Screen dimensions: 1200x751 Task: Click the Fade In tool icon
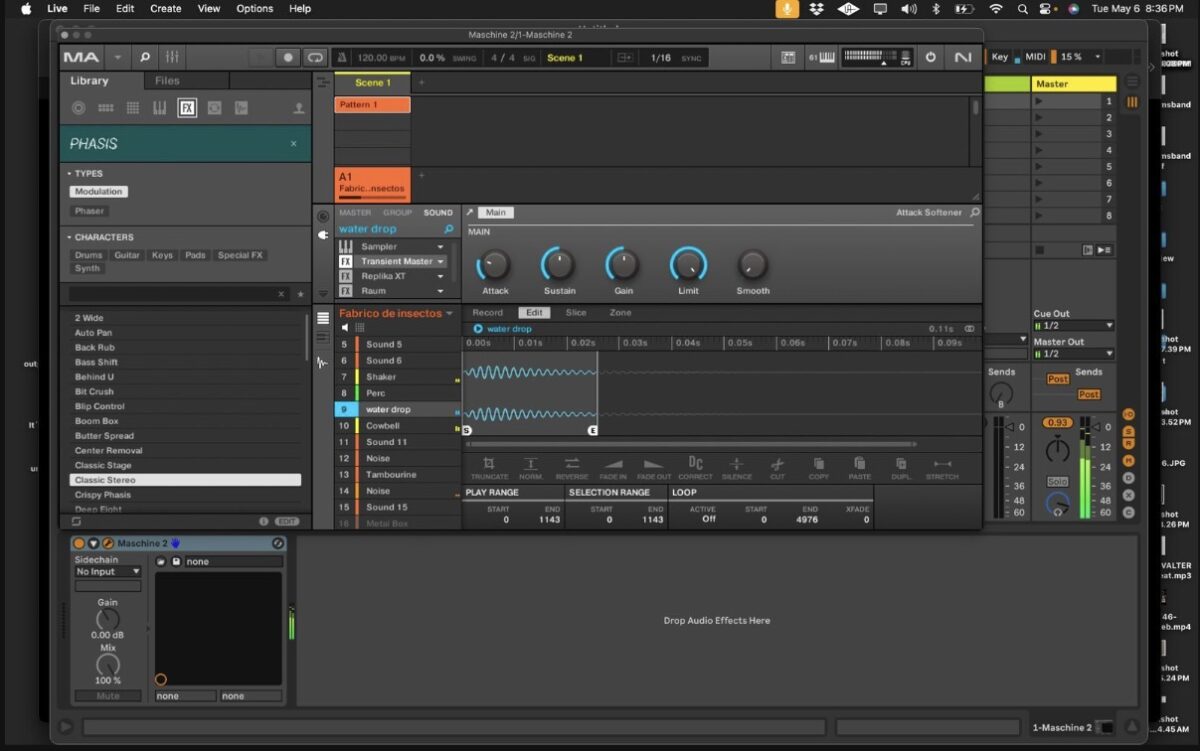613,464
